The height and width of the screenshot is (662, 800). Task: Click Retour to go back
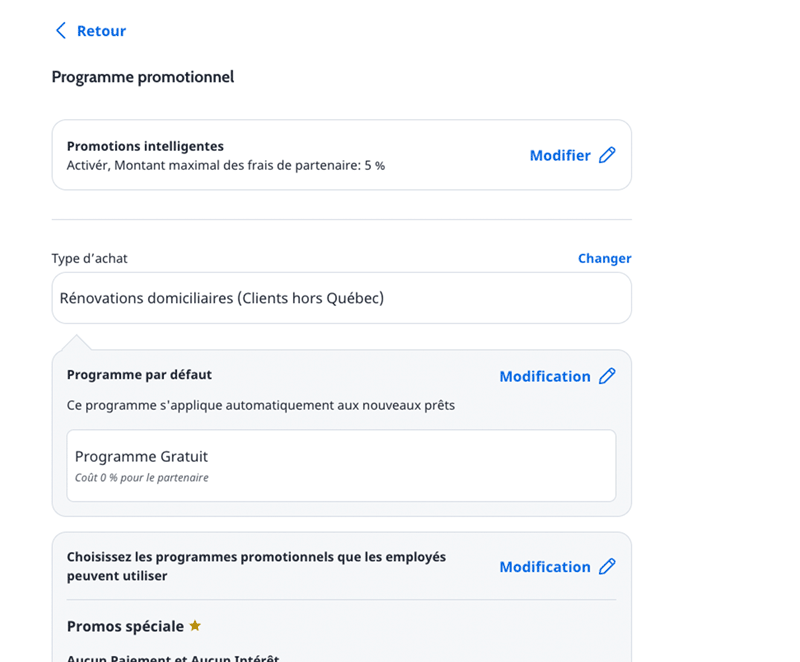98,31
